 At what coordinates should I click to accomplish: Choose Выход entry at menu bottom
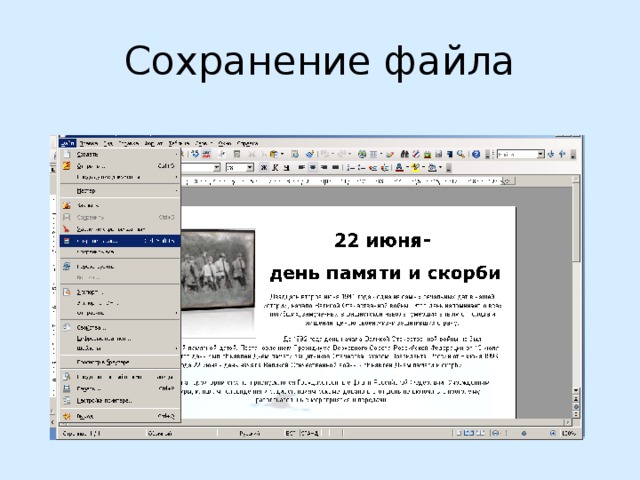click(120, 417)
